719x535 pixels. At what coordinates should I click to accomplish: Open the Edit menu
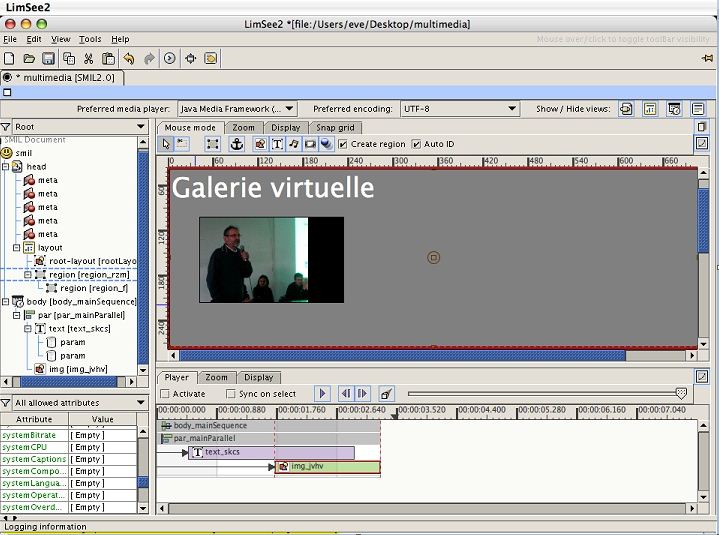tap(33, 39)
